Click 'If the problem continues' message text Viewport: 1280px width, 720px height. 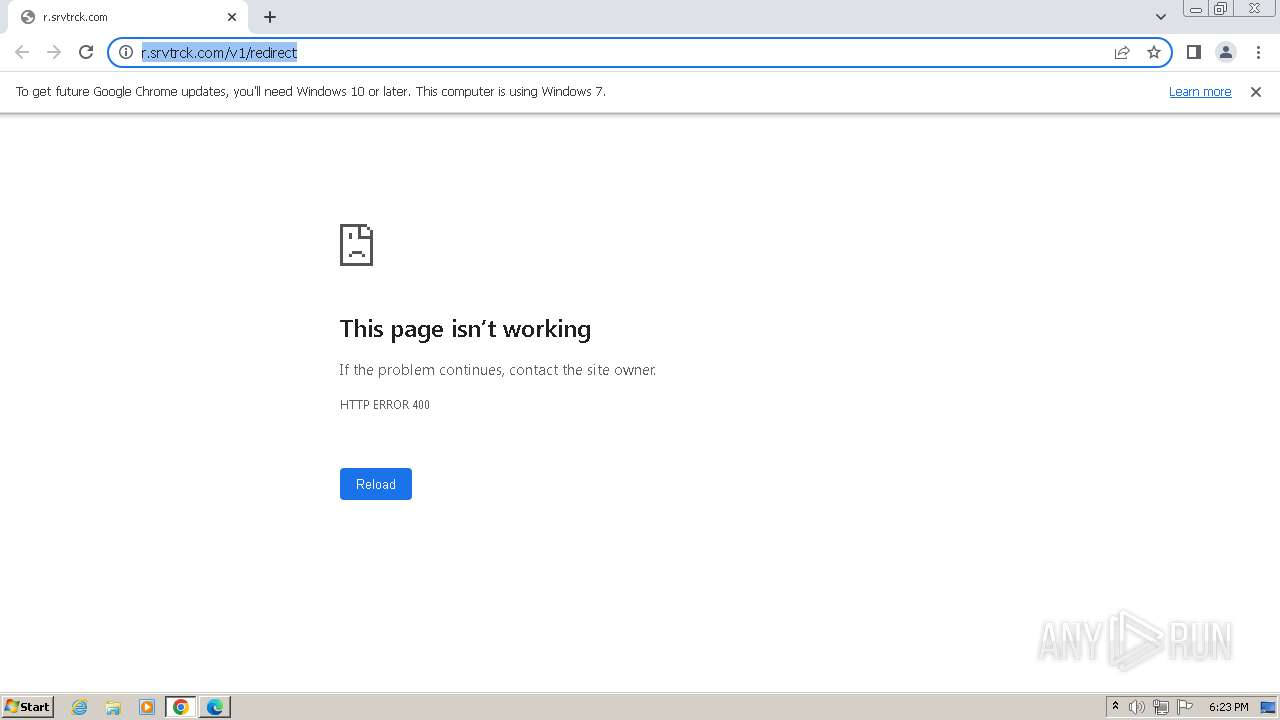[x=498, y=370]
